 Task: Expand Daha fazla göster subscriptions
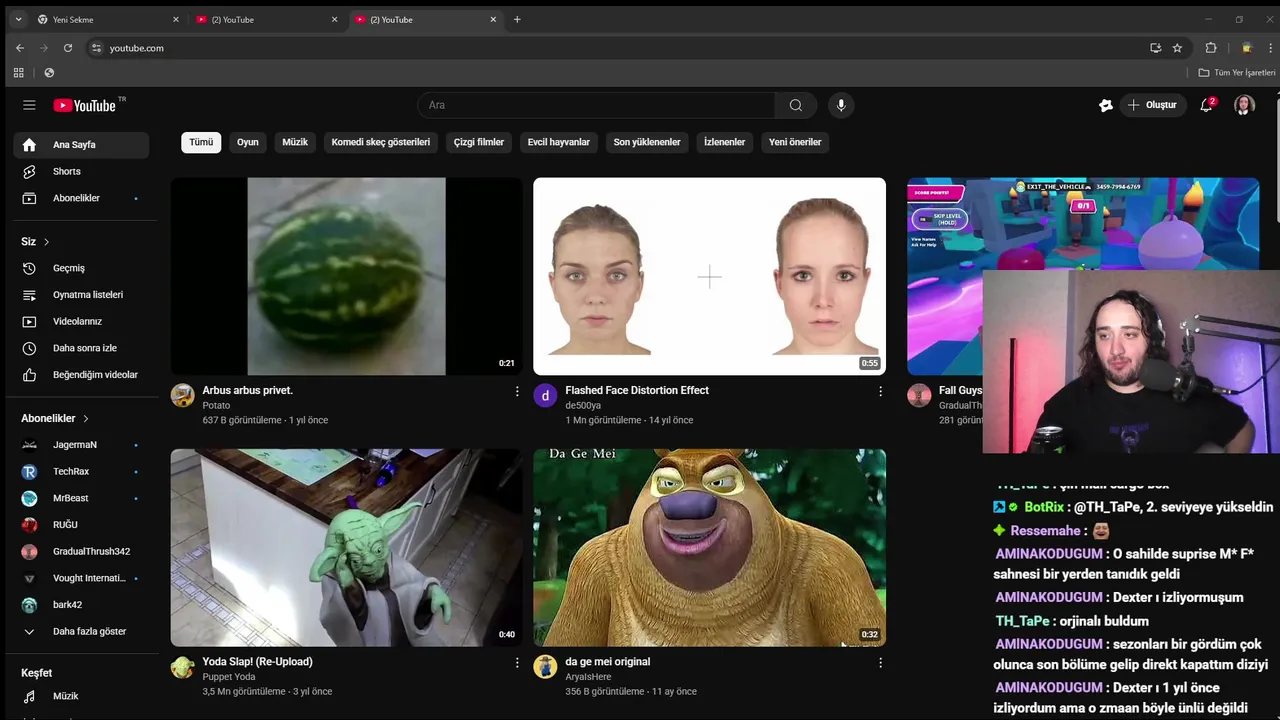click(81, 632)
